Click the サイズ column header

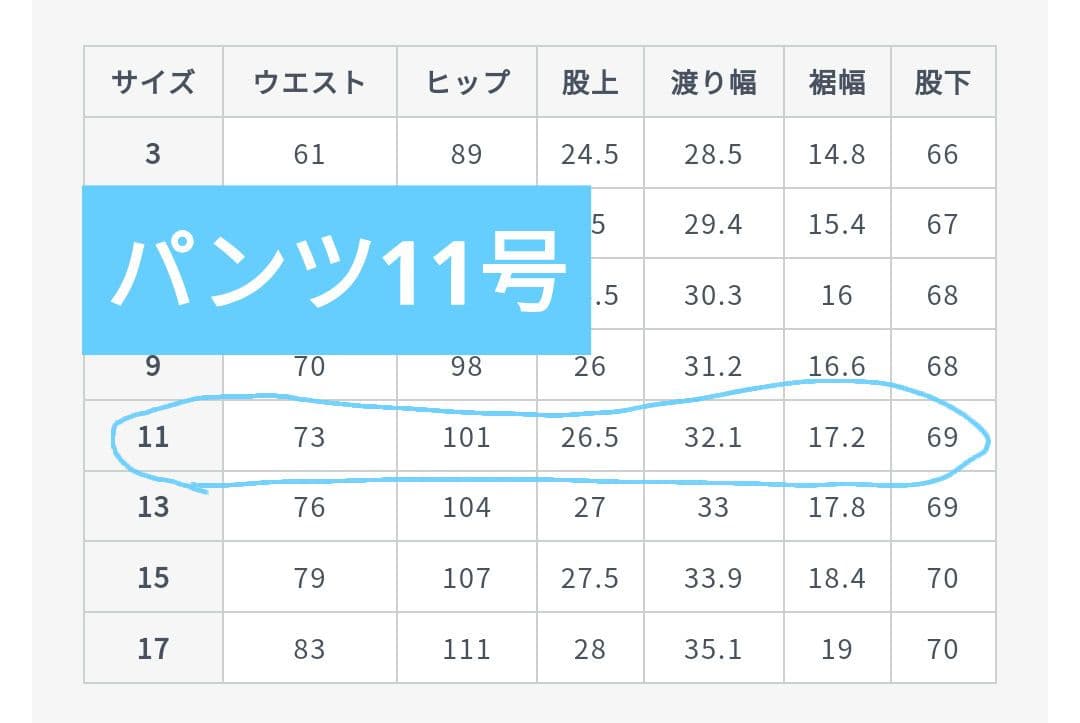click(153, 82)
